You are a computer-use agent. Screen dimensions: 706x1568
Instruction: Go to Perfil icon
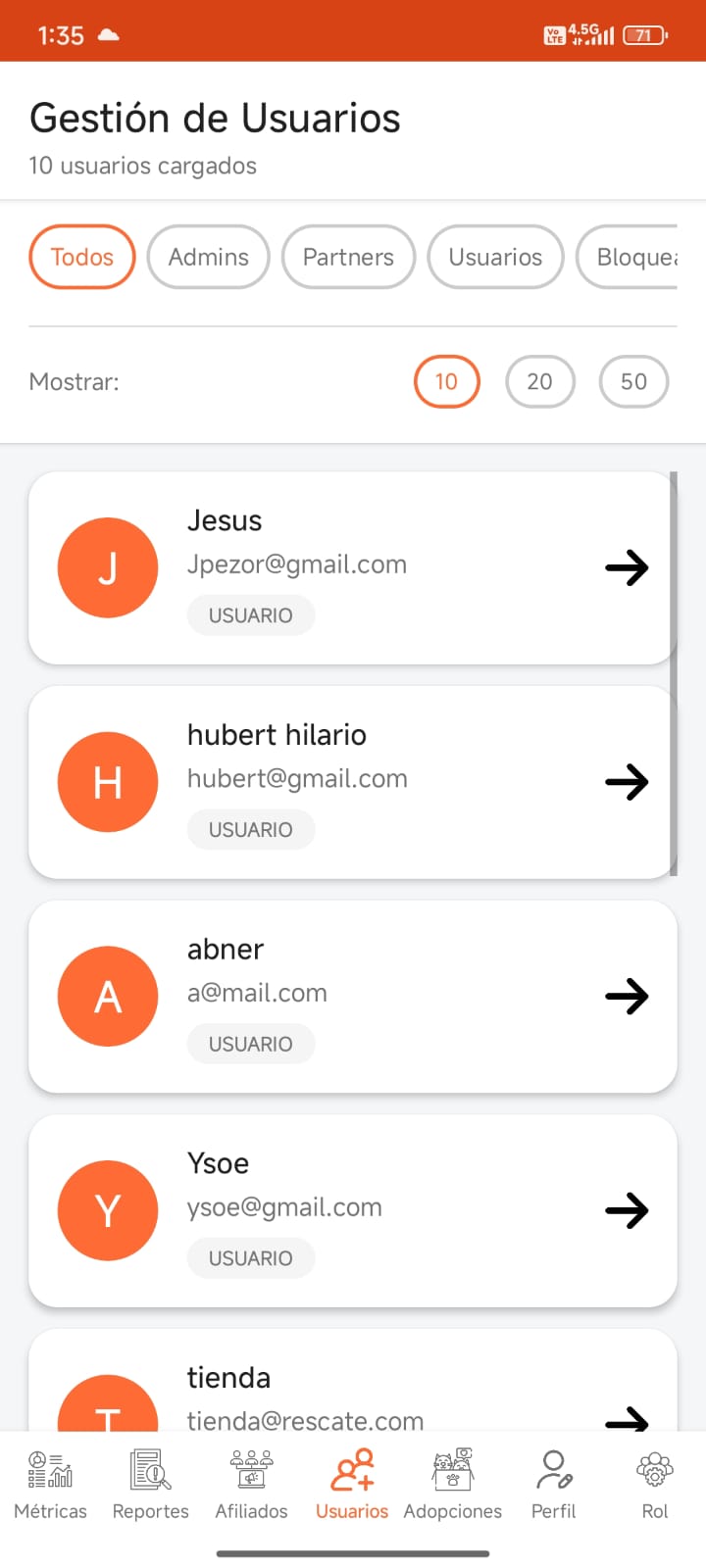point(554,1470)
